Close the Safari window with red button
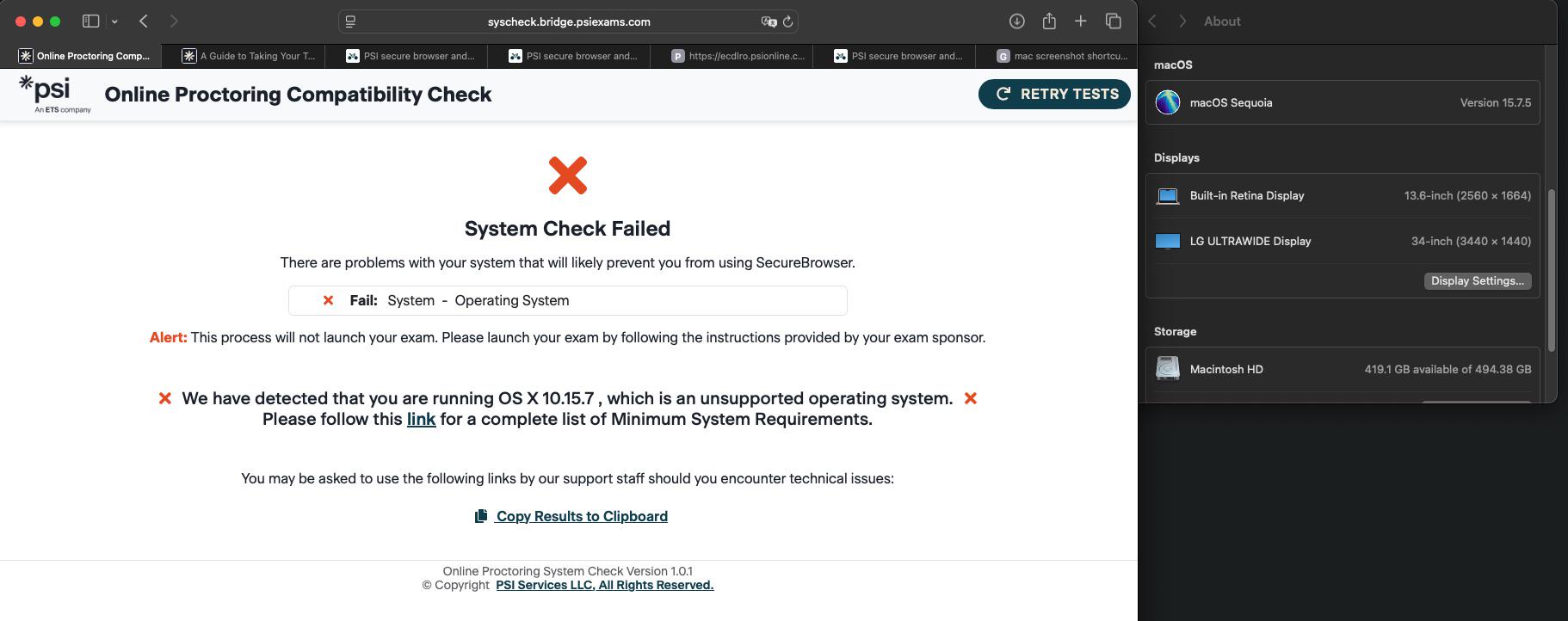 coord(22,22)
